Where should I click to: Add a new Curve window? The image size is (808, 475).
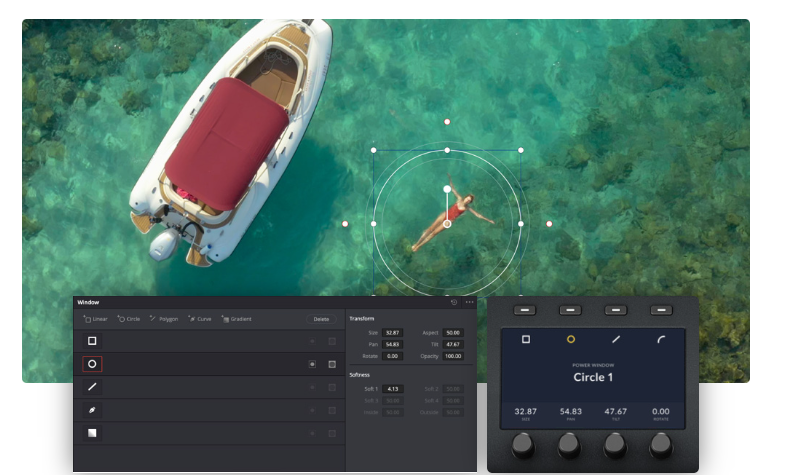[200, 319]
